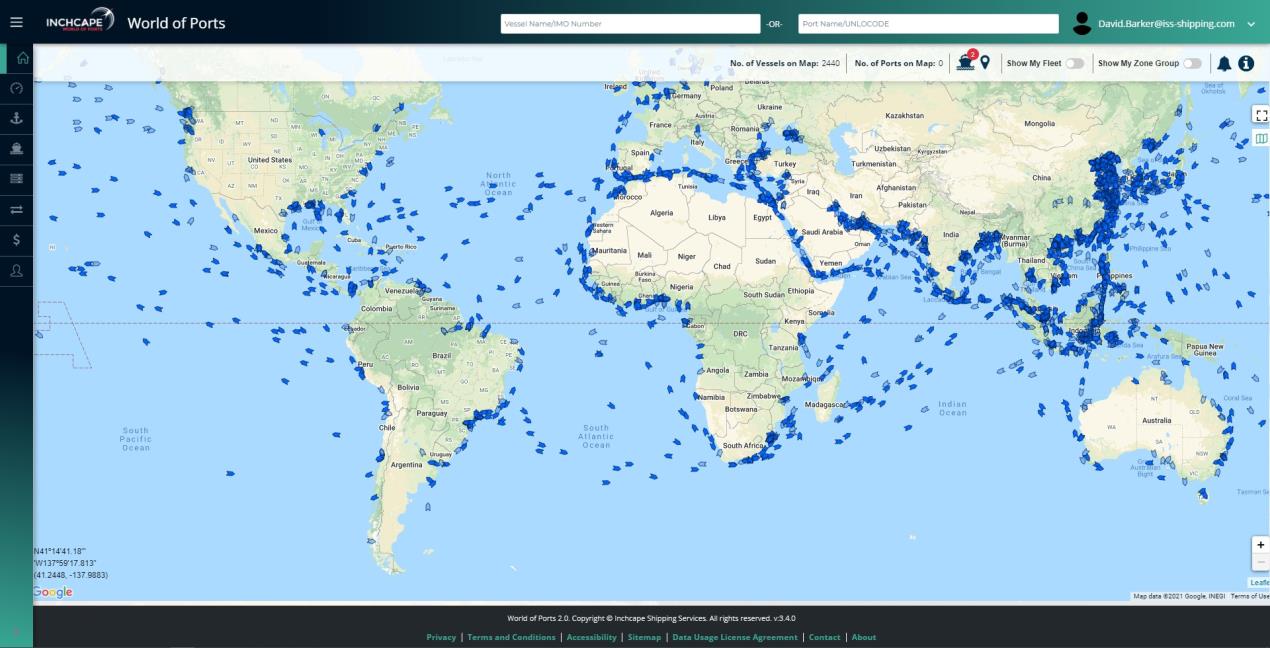Open notifications bell
Screen dimensions: 1270x648
[1224, 63]
